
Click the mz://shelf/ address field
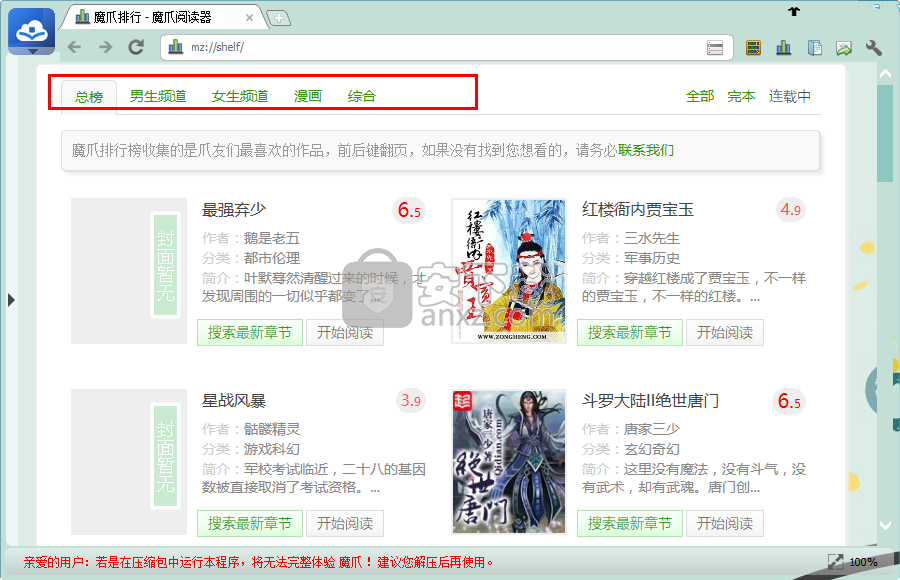(445, 47)
